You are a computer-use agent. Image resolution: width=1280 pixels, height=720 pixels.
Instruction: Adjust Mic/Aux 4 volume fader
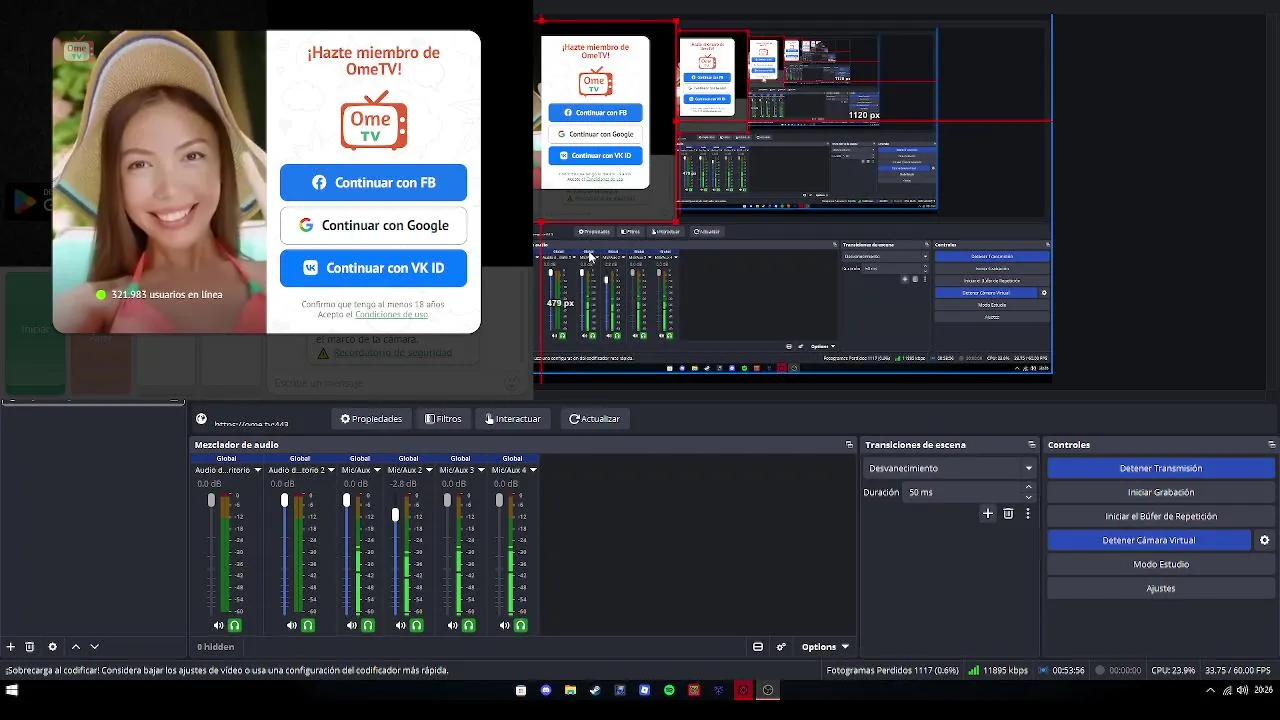499,500
